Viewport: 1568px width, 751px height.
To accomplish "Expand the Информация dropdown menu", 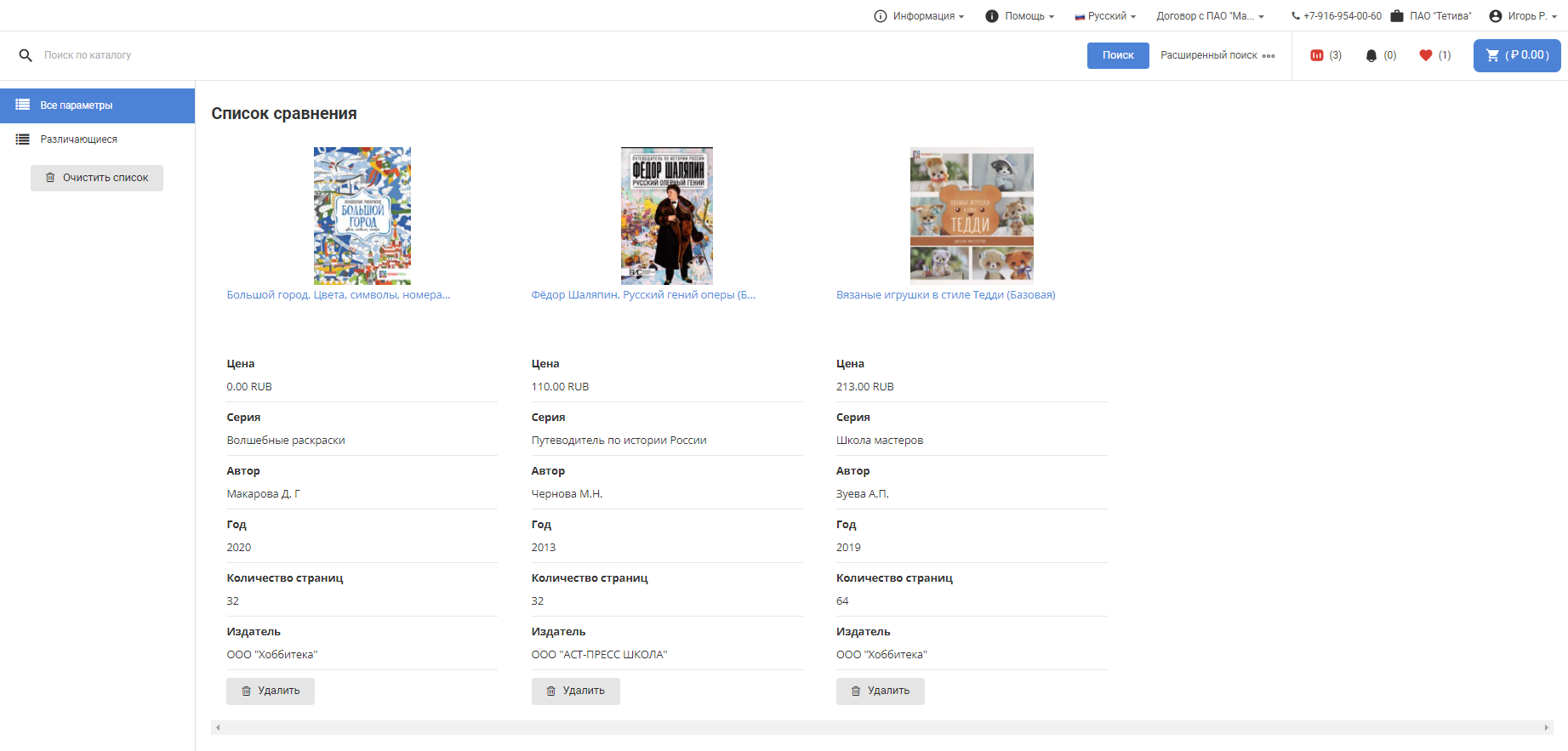I will pos(920,16).
